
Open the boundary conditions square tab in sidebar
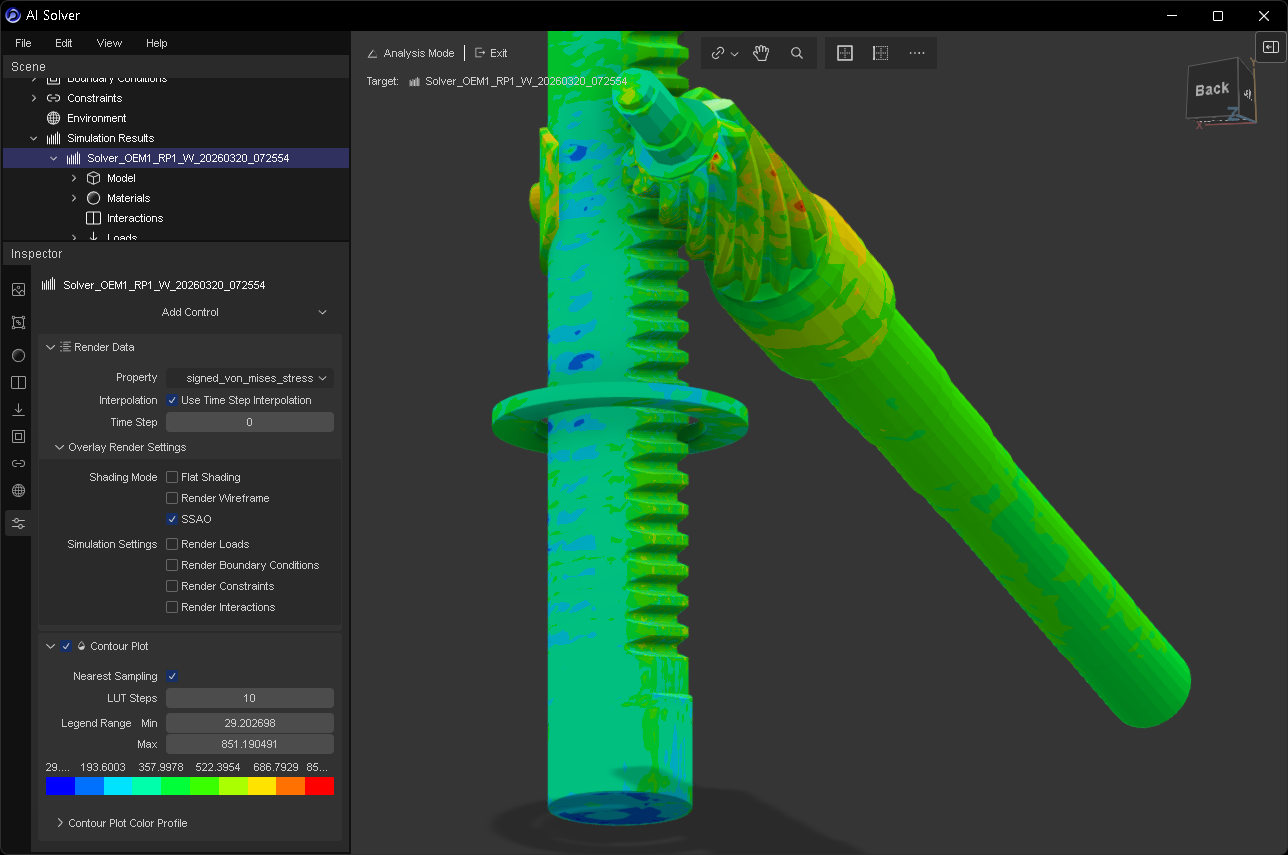(18, 436)
